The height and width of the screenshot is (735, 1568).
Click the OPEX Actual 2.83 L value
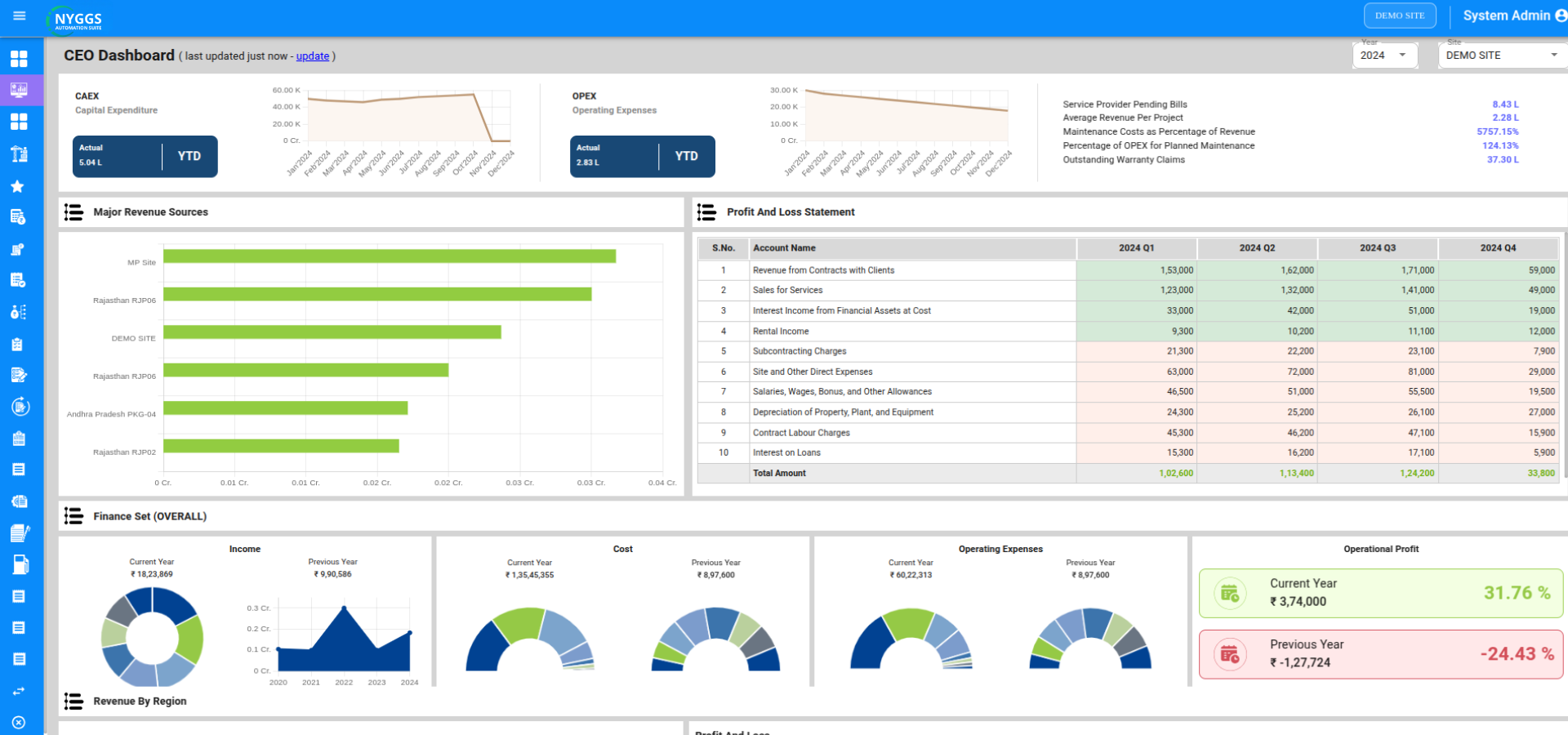[x=588, y=163]
